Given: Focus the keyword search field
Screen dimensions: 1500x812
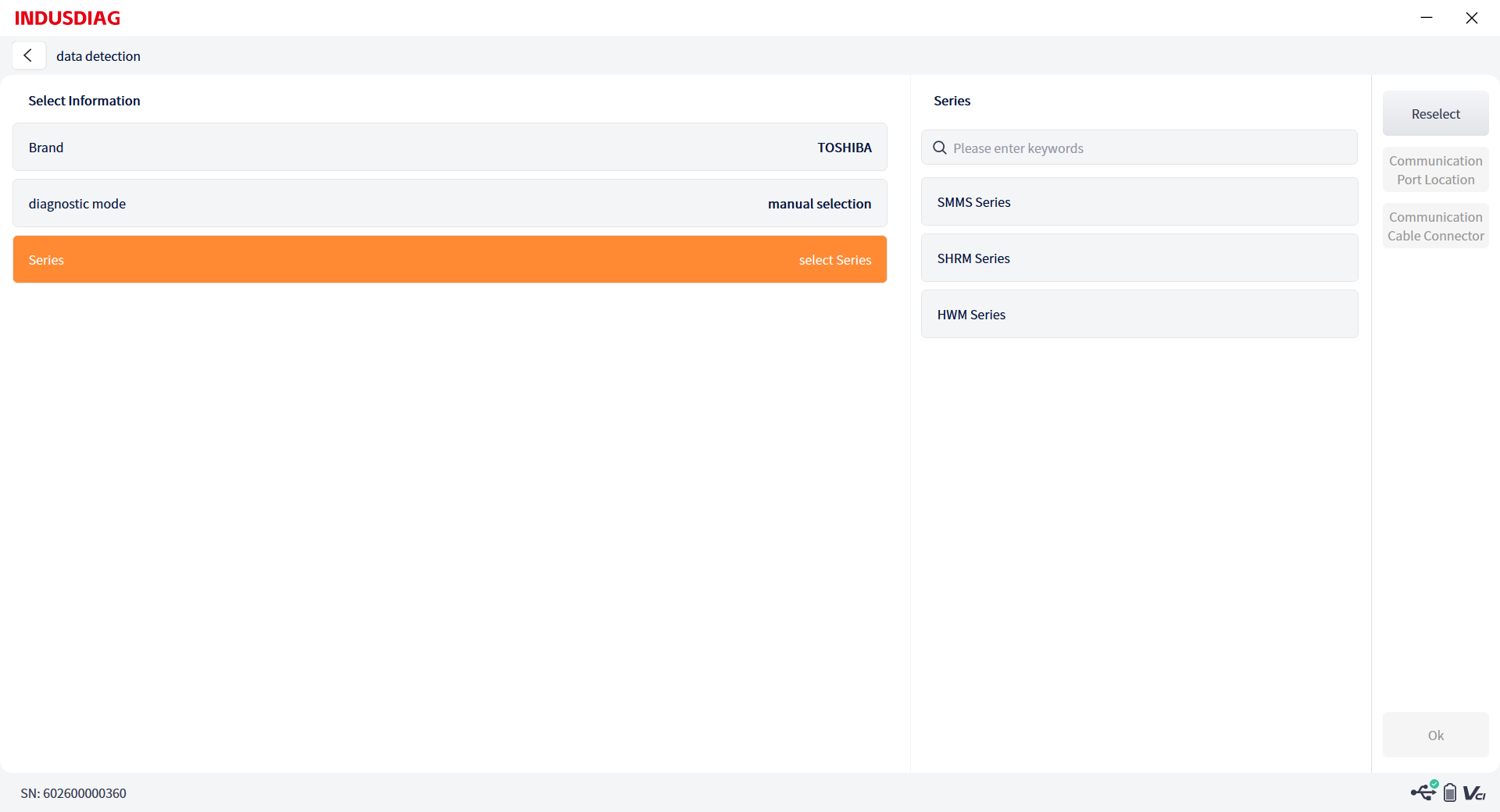Looking at the screenshot, I should 1139,148.
